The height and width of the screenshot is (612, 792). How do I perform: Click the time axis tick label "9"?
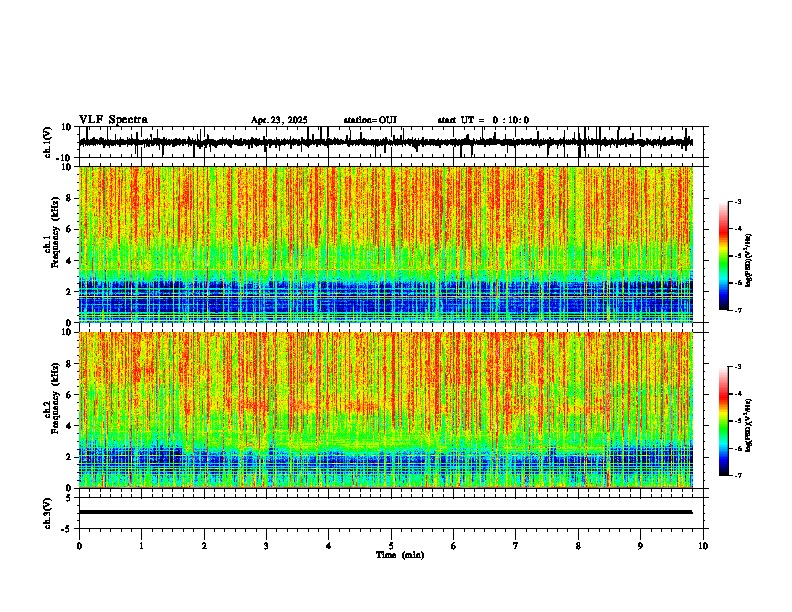coord(640,546)
